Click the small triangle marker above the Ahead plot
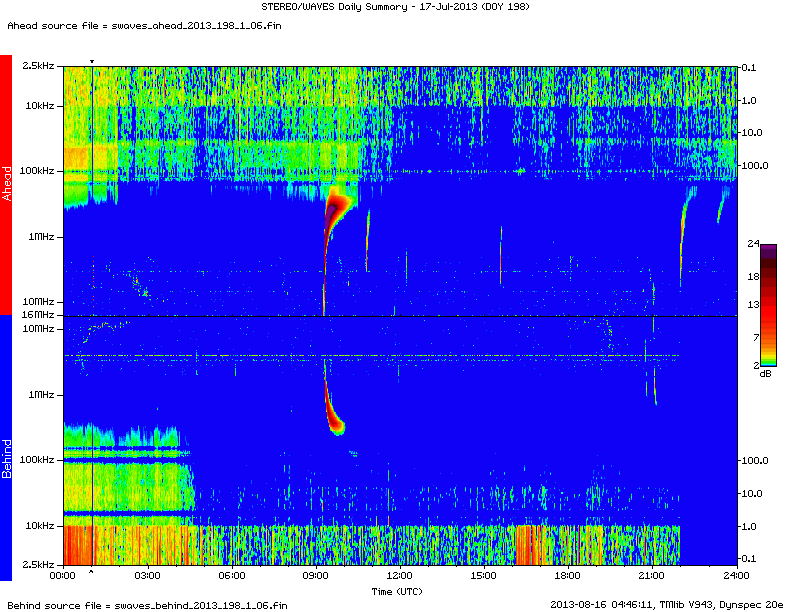 click(92, 61)
